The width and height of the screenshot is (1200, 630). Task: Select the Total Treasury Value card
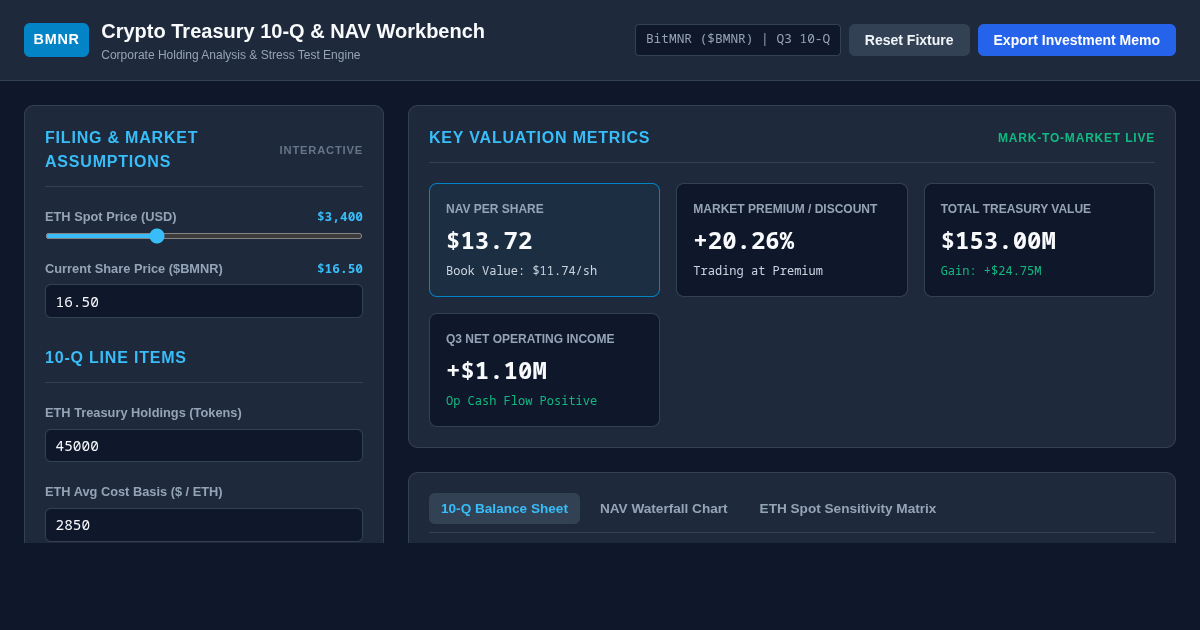tap(1039, 240)
